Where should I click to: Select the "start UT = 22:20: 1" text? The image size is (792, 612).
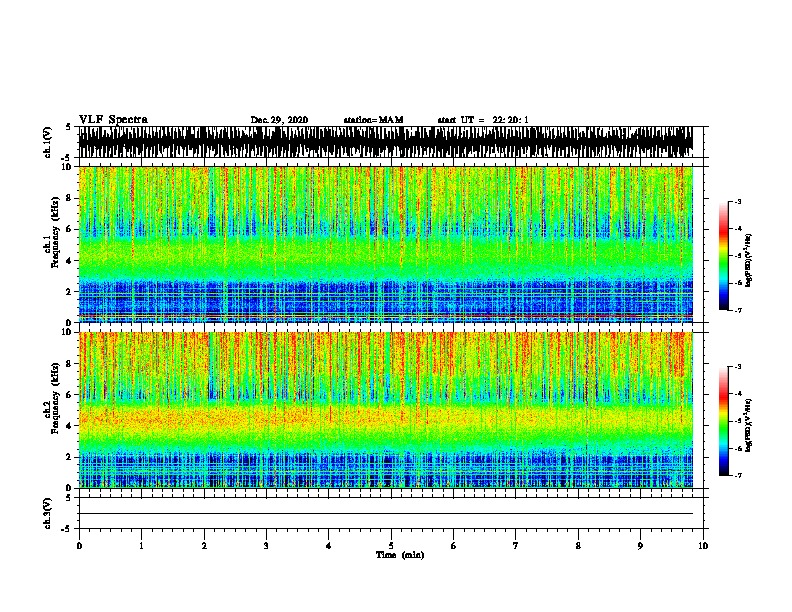483,120
